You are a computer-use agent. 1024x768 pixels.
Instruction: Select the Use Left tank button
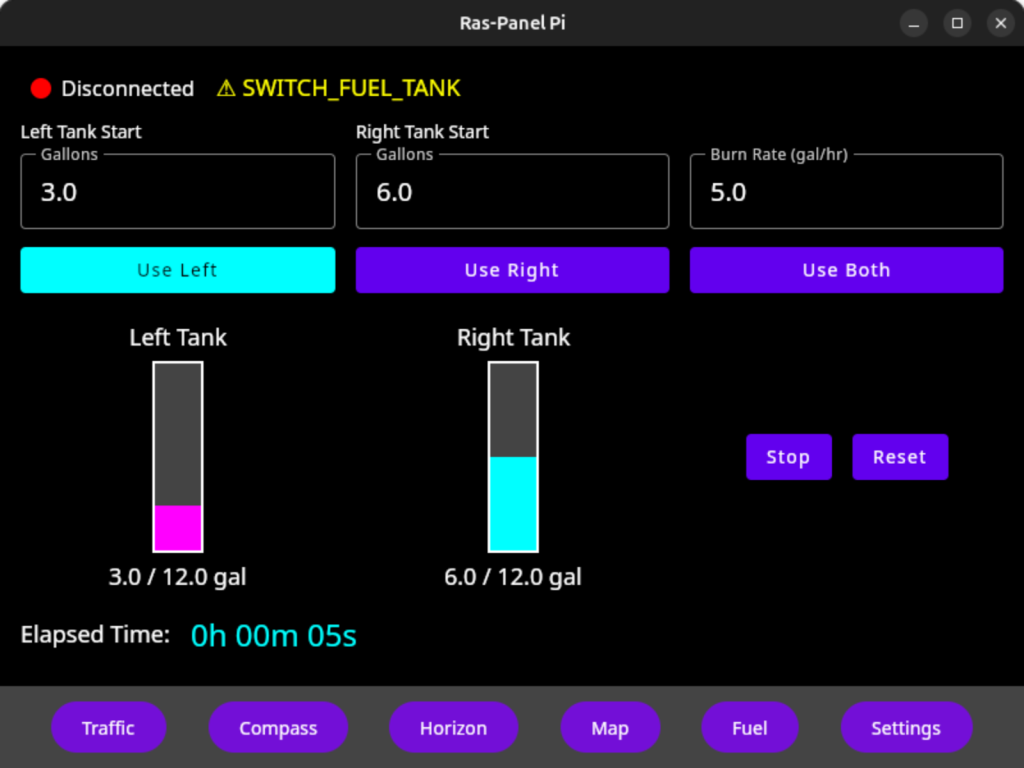[x=177, y=270]
